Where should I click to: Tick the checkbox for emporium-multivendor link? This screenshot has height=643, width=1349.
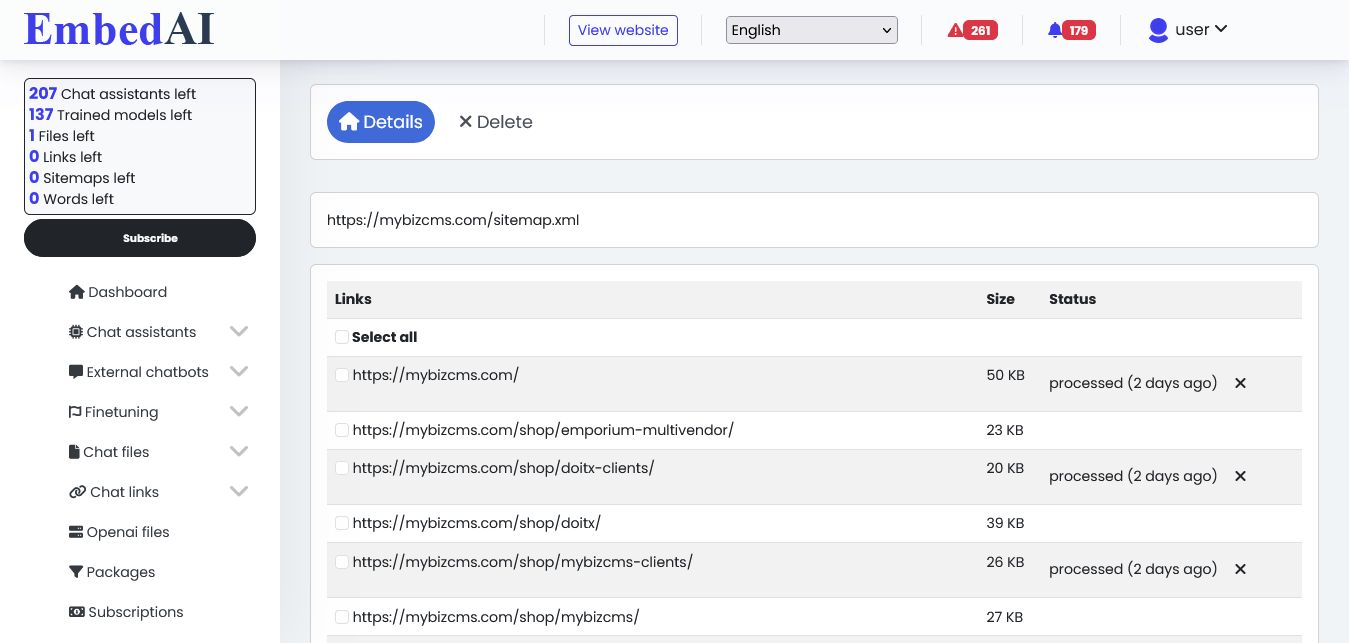point(342,430)
